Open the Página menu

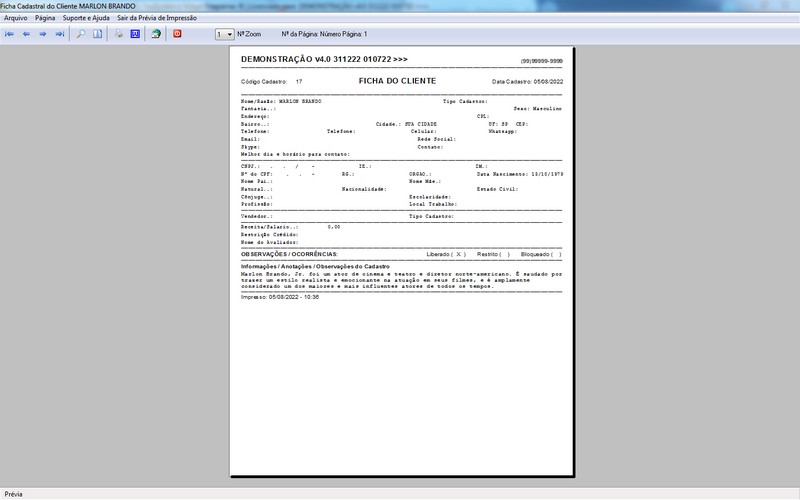pos(45,18)
